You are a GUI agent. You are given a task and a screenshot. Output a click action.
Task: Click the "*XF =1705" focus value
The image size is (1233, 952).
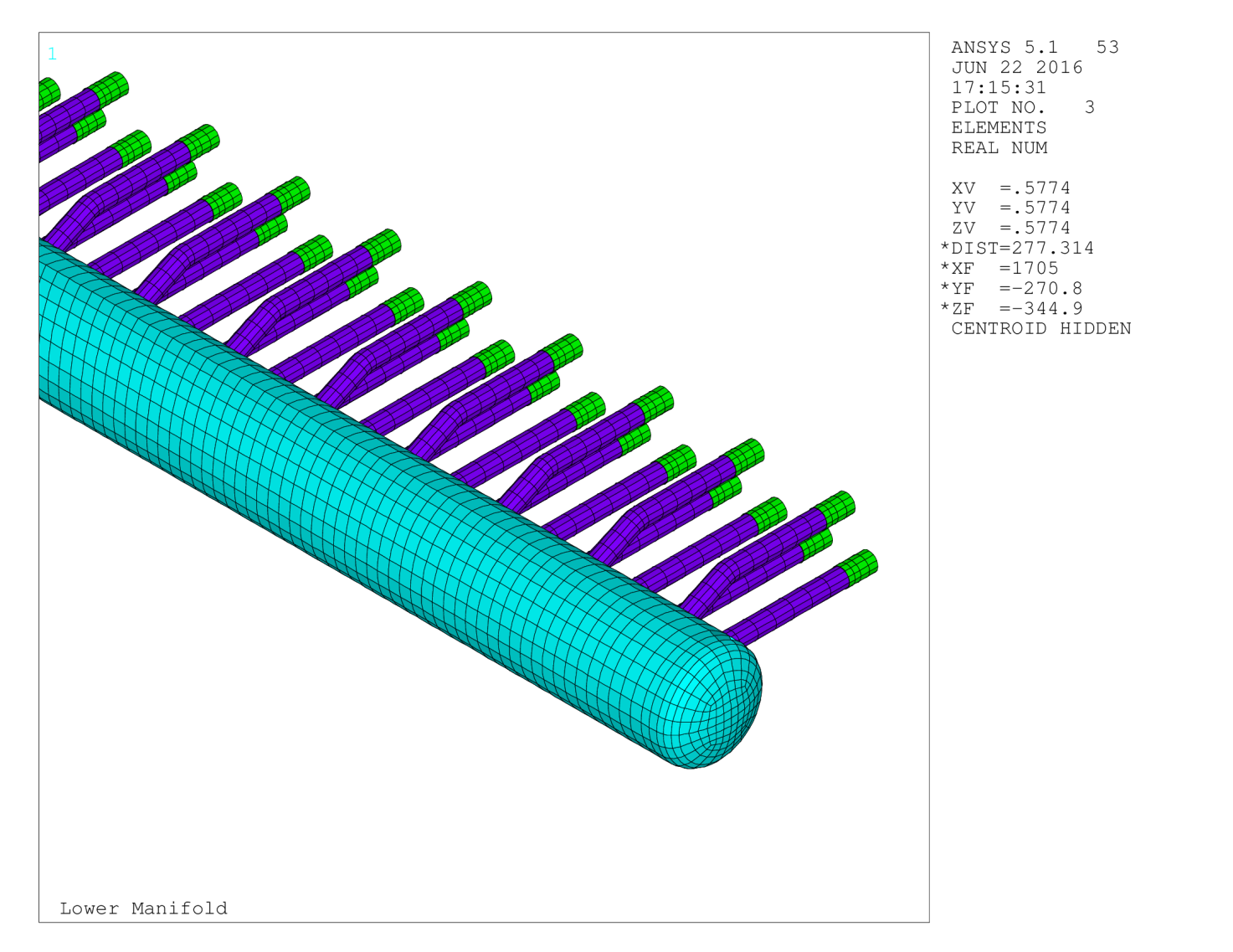pos(999,269)
